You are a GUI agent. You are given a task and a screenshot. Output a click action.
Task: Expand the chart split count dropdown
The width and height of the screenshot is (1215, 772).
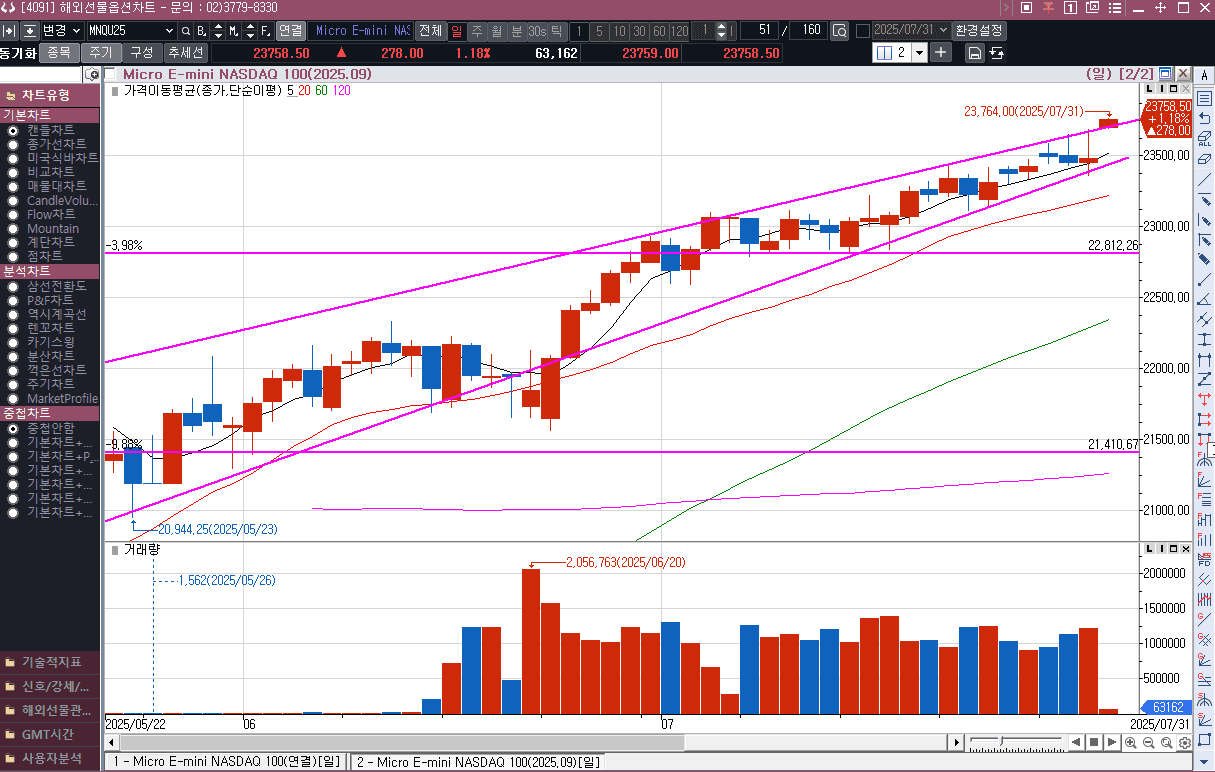click(919, 53)
